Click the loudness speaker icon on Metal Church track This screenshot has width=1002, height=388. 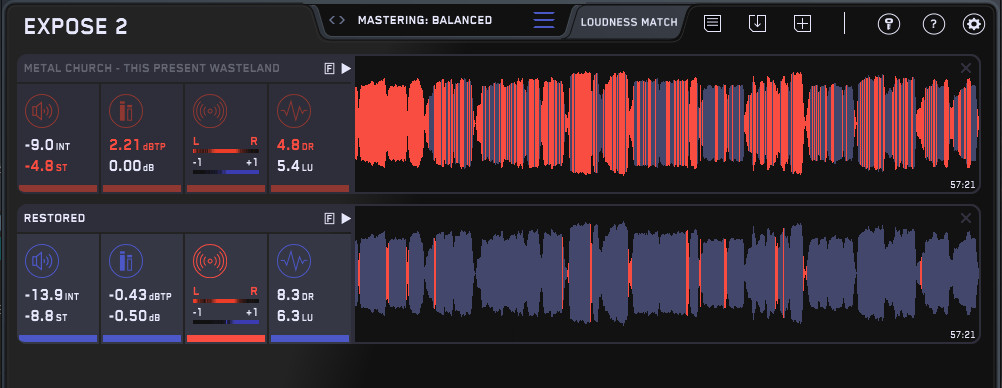pyautogui.click(x=42, y=111)
